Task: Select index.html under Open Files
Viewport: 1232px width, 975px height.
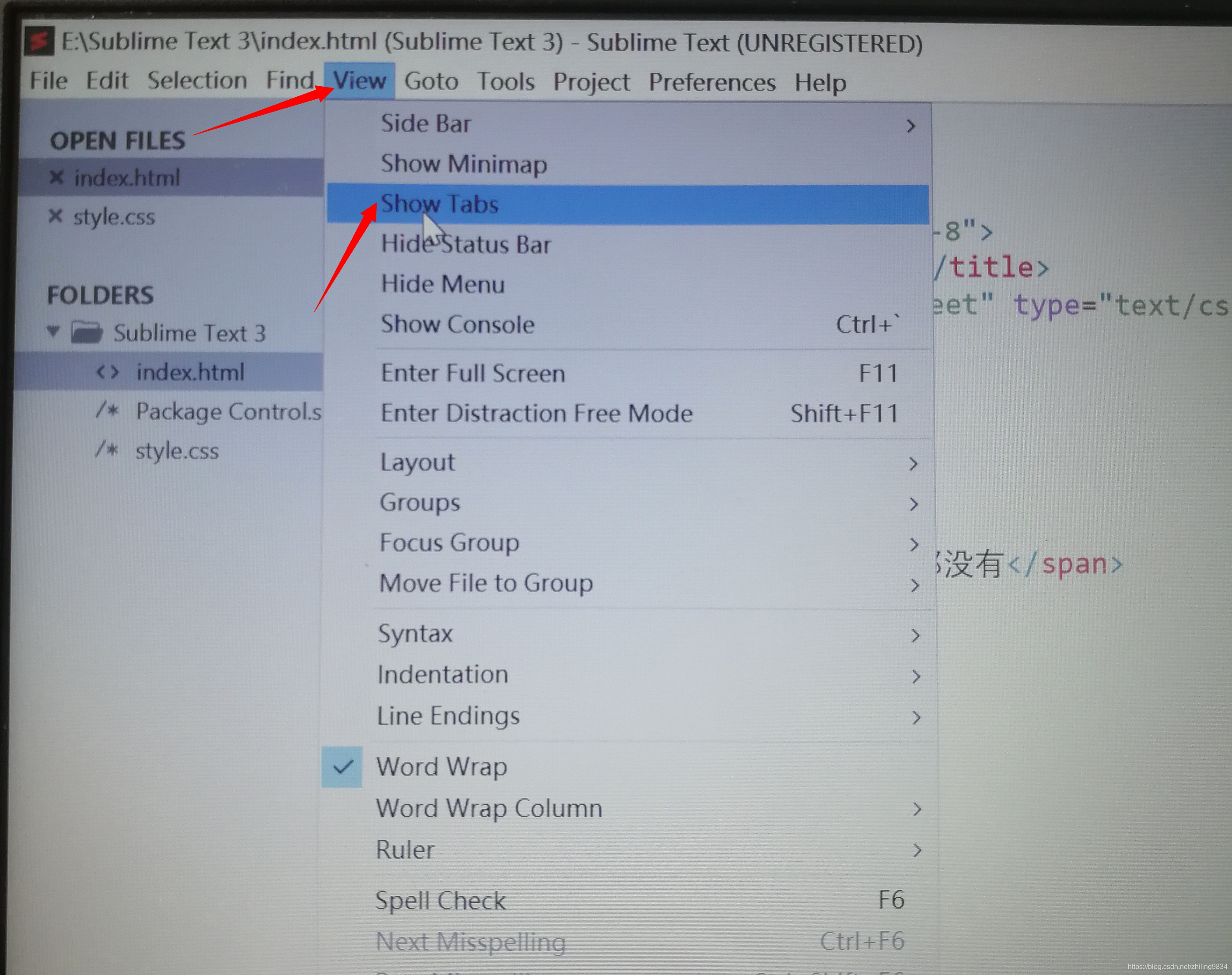Action: pyautogui.click(x=127, y=178)
